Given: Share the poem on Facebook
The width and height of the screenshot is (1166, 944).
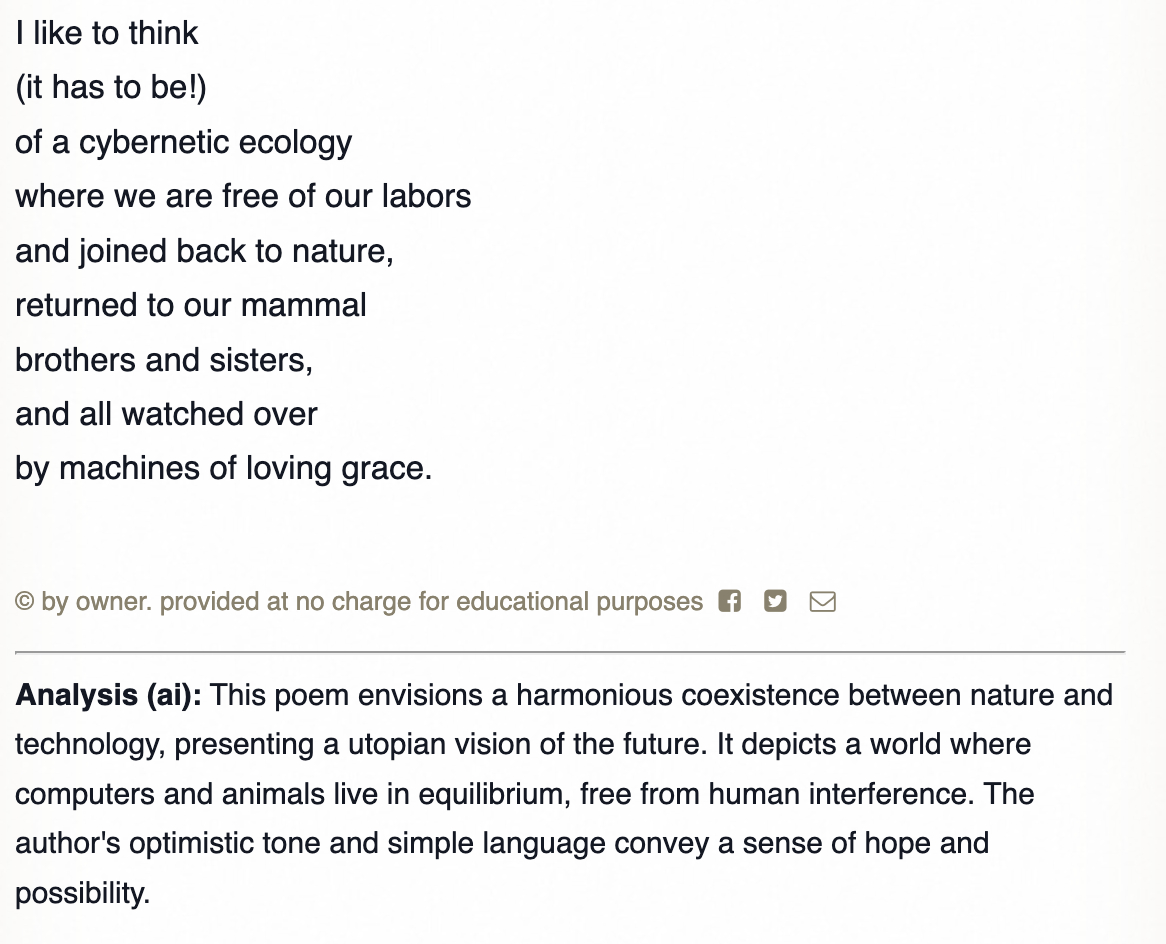Looking at the screenshot, I should click(730, 601).
